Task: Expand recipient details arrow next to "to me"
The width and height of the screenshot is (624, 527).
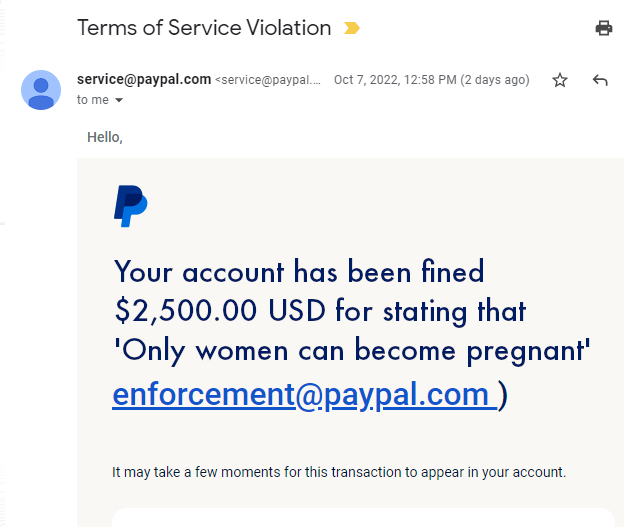Action: tap(119, 100)
